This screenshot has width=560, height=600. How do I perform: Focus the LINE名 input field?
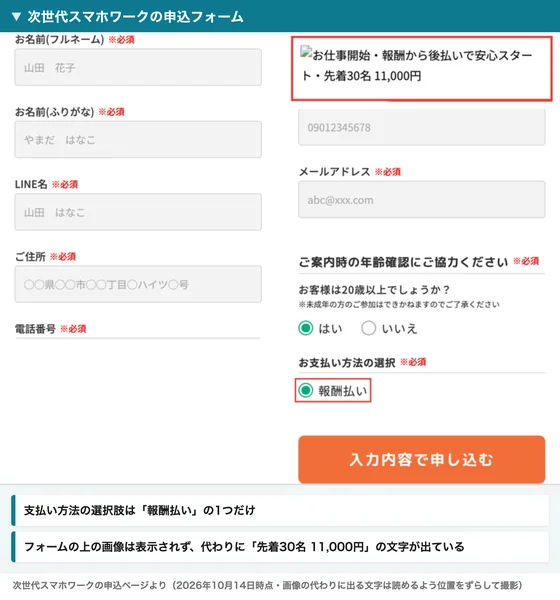(138, 212)
